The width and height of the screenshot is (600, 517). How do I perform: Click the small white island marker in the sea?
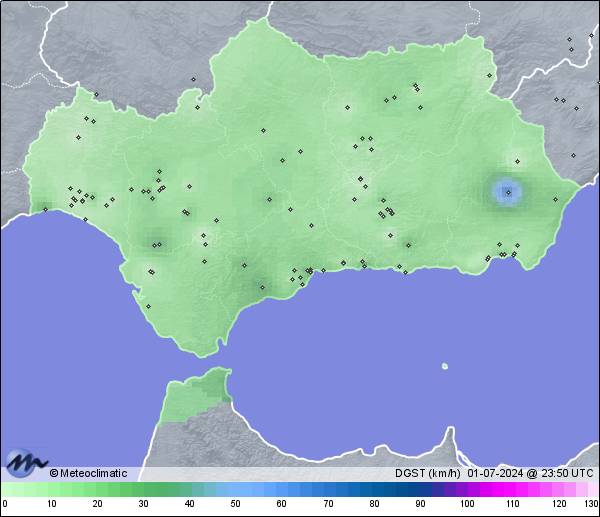(445, 366)
